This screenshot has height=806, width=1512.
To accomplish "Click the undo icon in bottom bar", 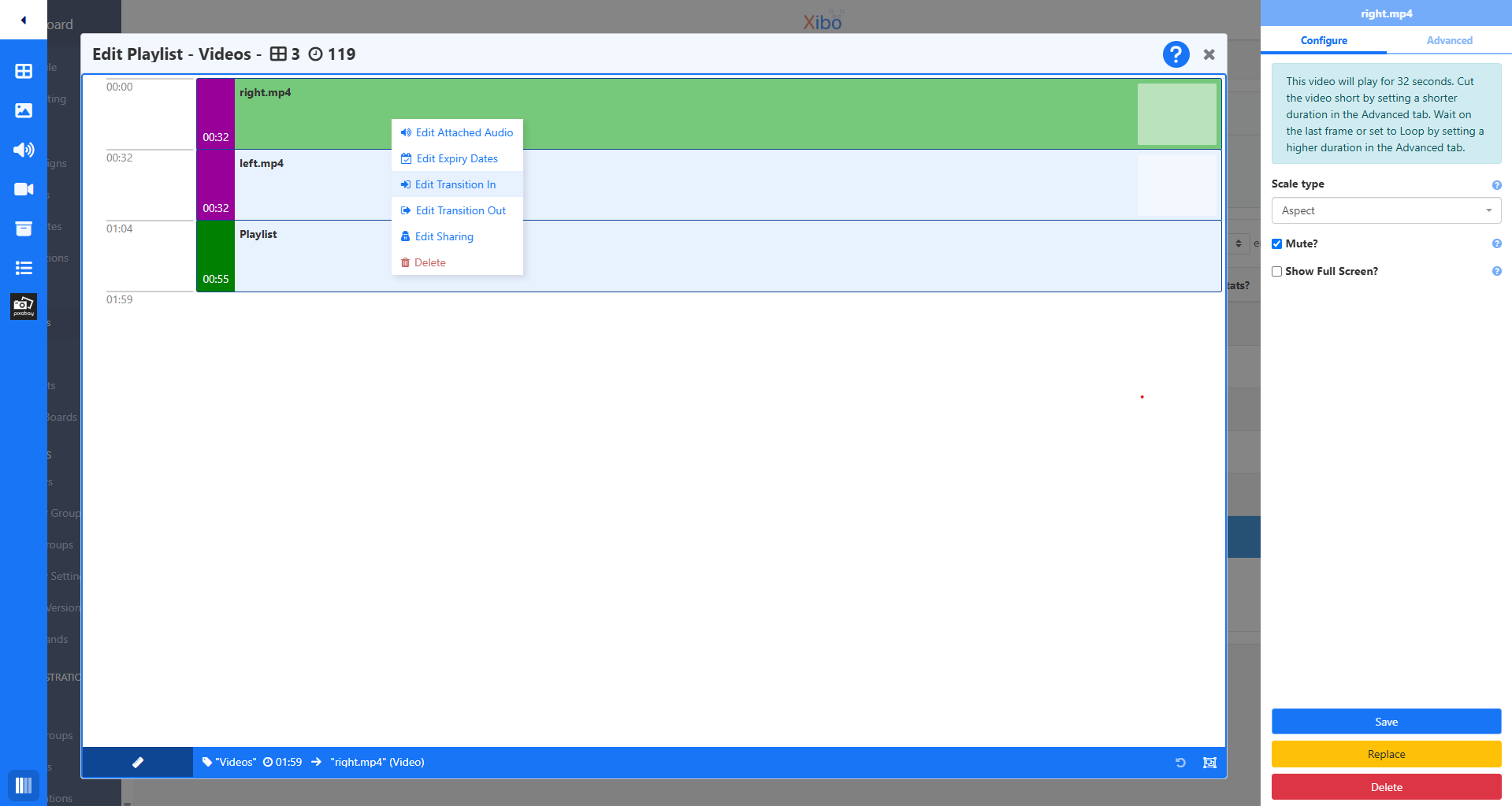I will pos(1180,762).
